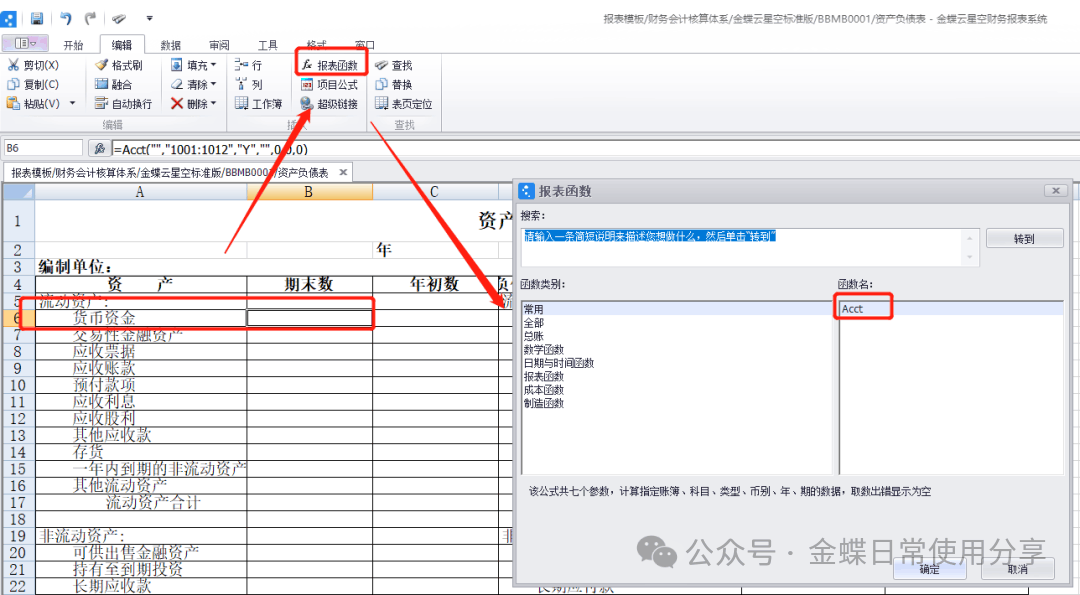Click the 剪切(X) cut icon
Viewport: 1080px width, 595px height.
pyautogui.click(x=14, y=65)
